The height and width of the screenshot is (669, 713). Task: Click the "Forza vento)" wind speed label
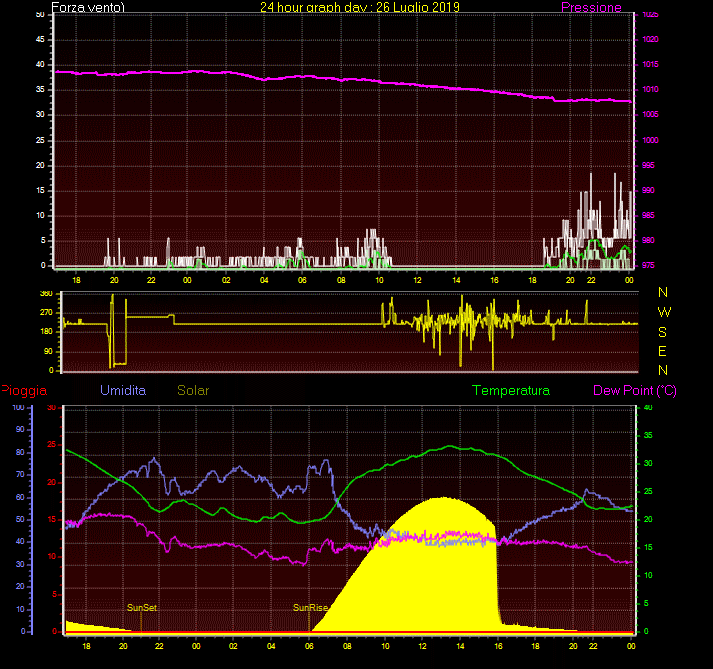point(88,7)
